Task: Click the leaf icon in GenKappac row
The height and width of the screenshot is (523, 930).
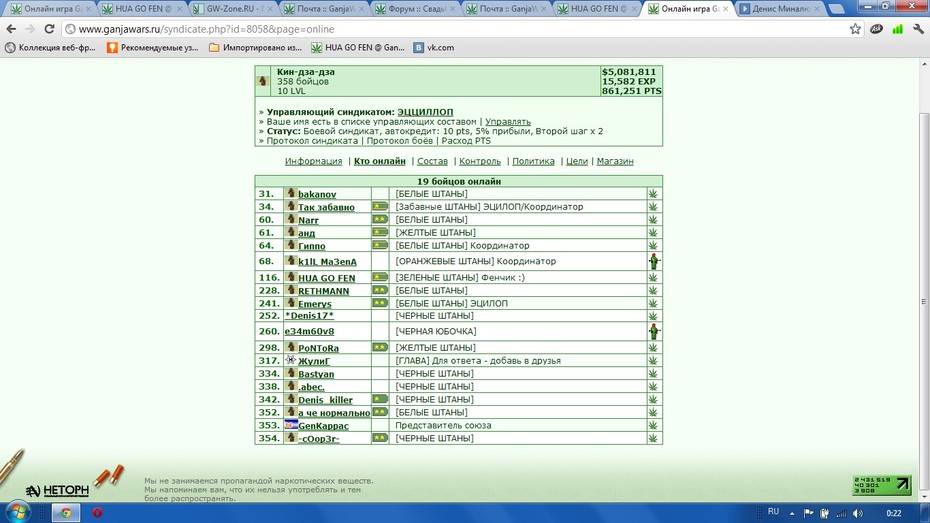Action: pos(653,425)
